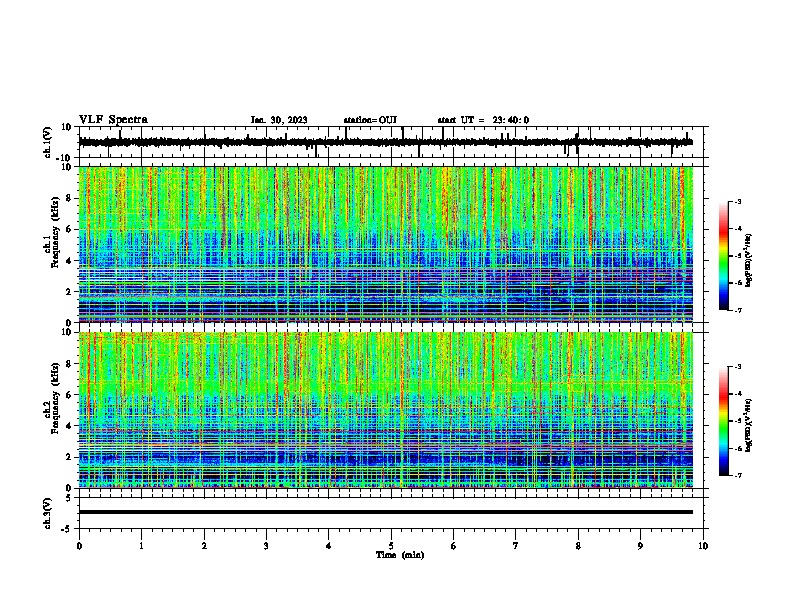Click the time axis tick label "4"

coord(329,546)
